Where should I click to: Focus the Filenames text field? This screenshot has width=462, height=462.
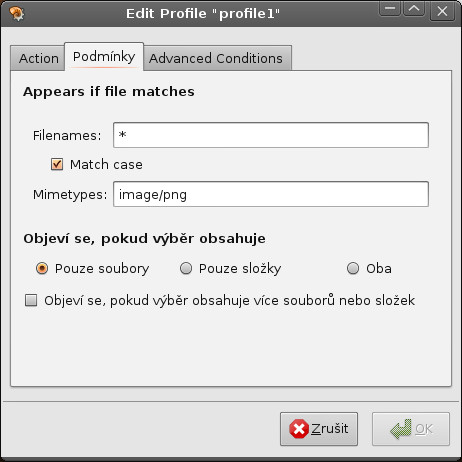coord(271,135)
